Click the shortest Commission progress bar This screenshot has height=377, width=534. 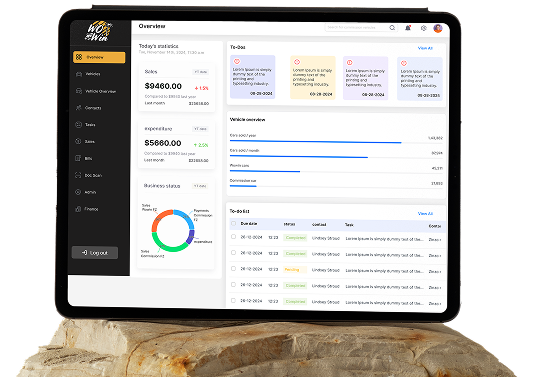pos(336,187)
